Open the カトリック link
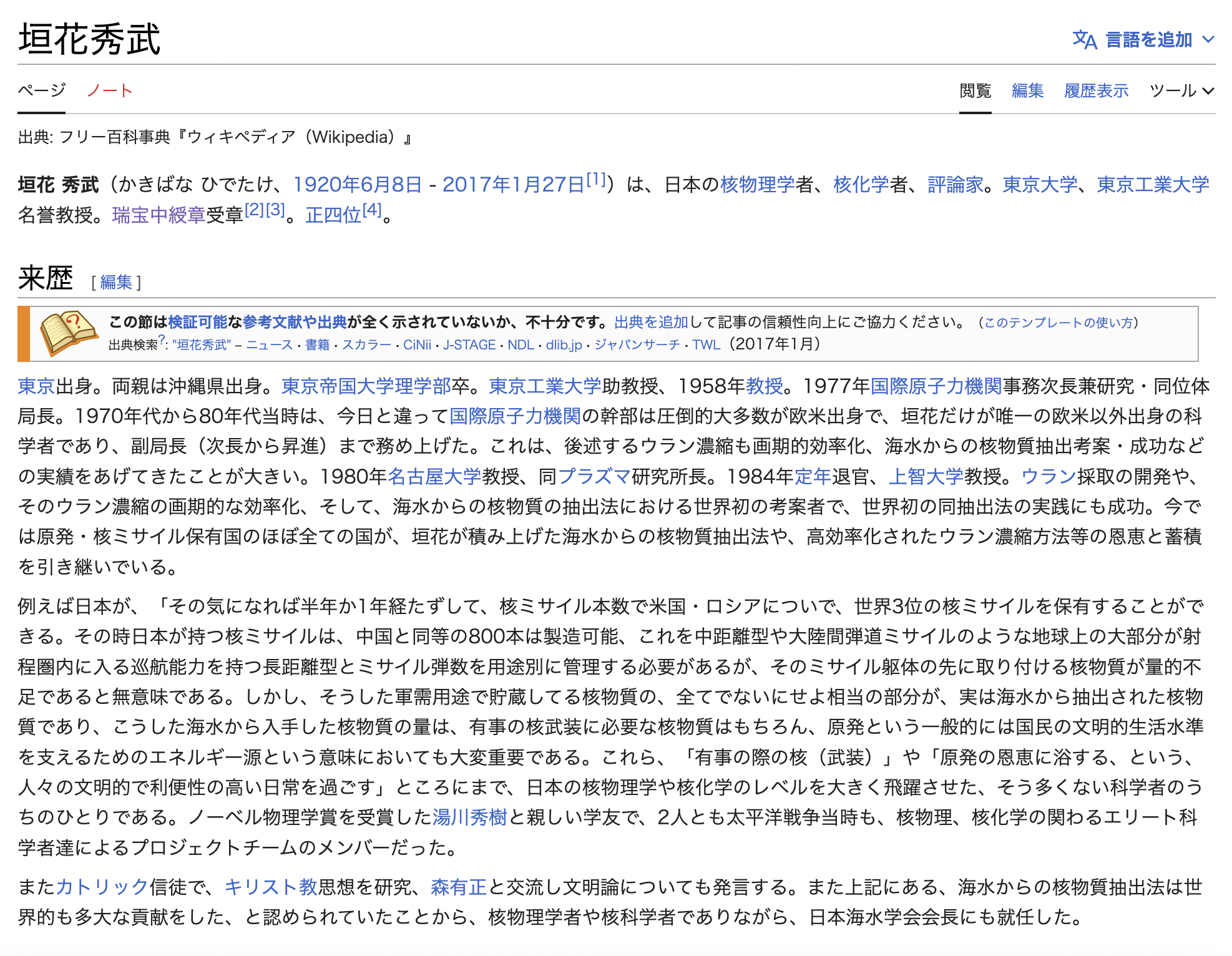Screen dimensions: 1232x956 pyautogui.click(x=102, y=887)
